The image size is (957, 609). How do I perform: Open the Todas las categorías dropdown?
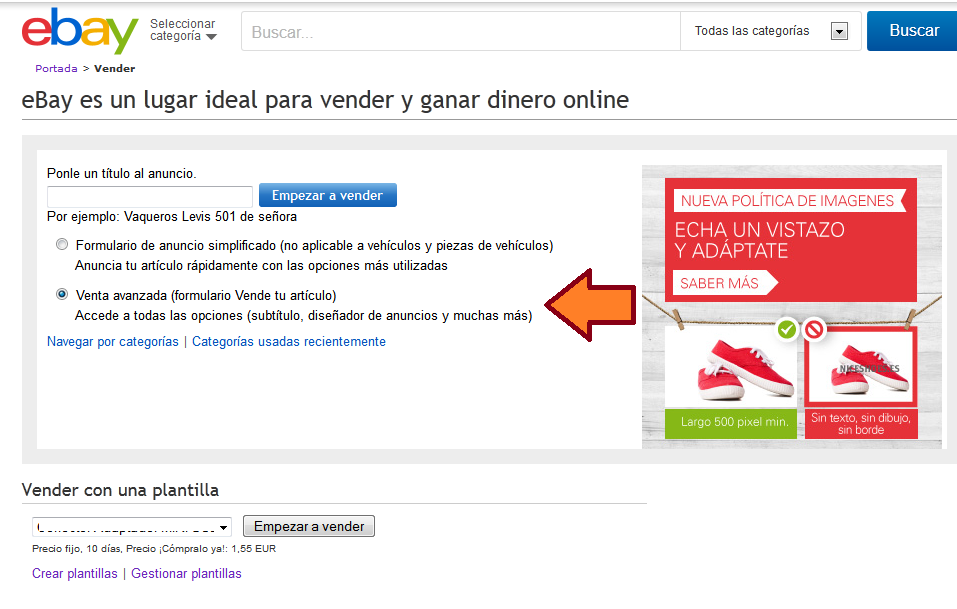pyautogui.click(x=770, y=31)
